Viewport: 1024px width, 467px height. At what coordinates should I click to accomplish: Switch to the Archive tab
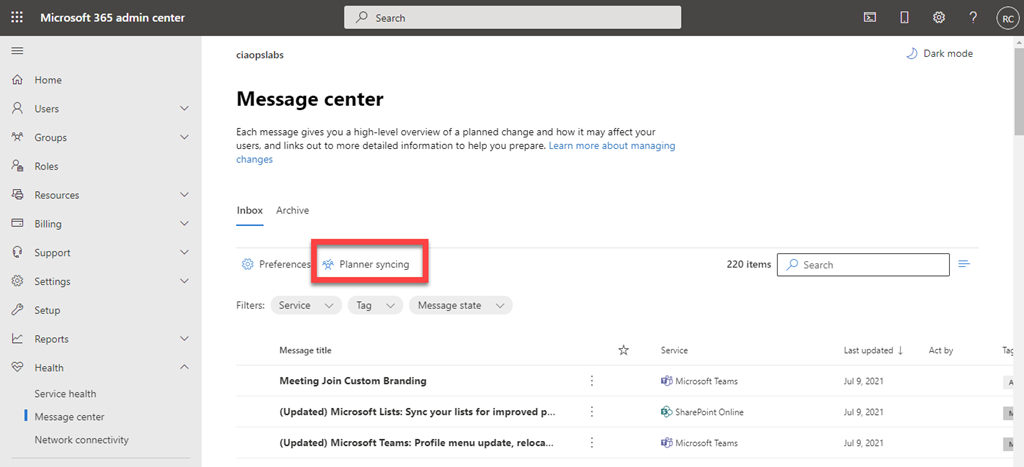click(x=292, y=211)
